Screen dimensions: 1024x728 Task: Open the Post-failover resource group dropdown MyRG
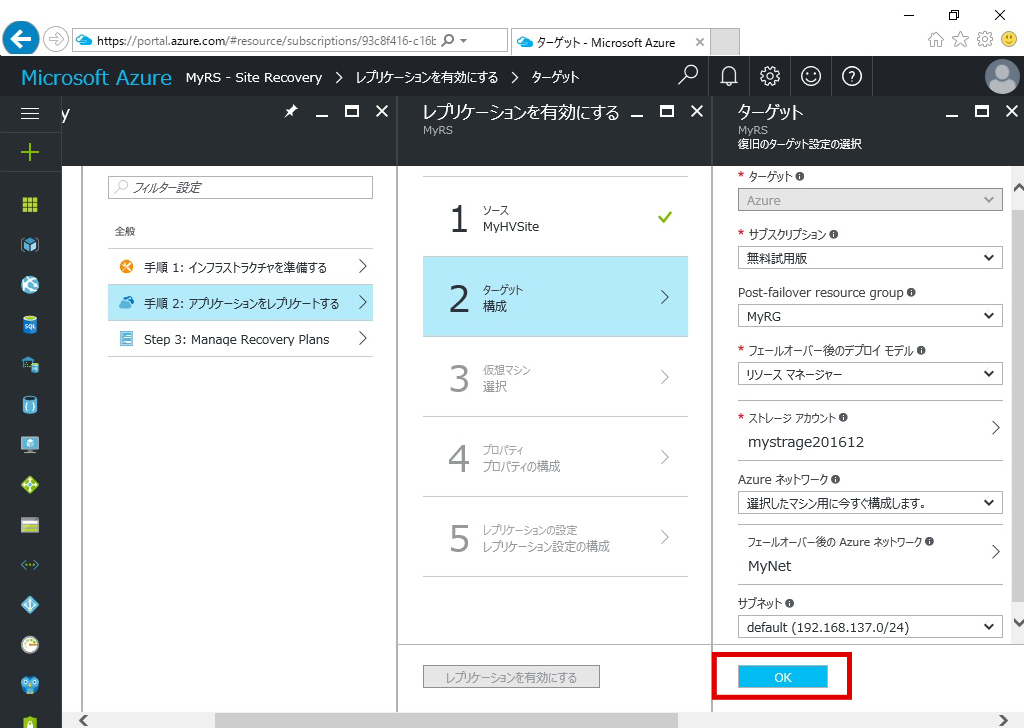[x=870, y=316]
